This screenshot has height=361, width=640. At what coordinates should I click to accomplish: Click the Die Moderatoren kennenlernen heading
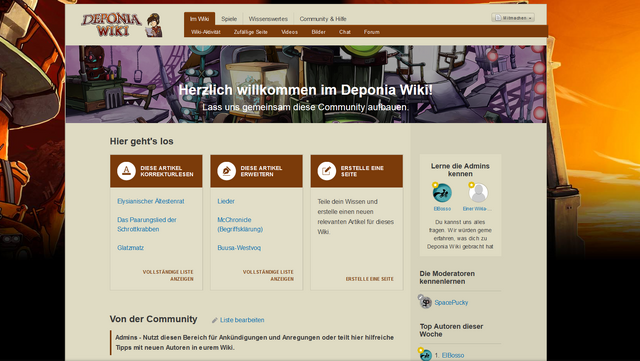pyautogui.click(x=447, y=277)
